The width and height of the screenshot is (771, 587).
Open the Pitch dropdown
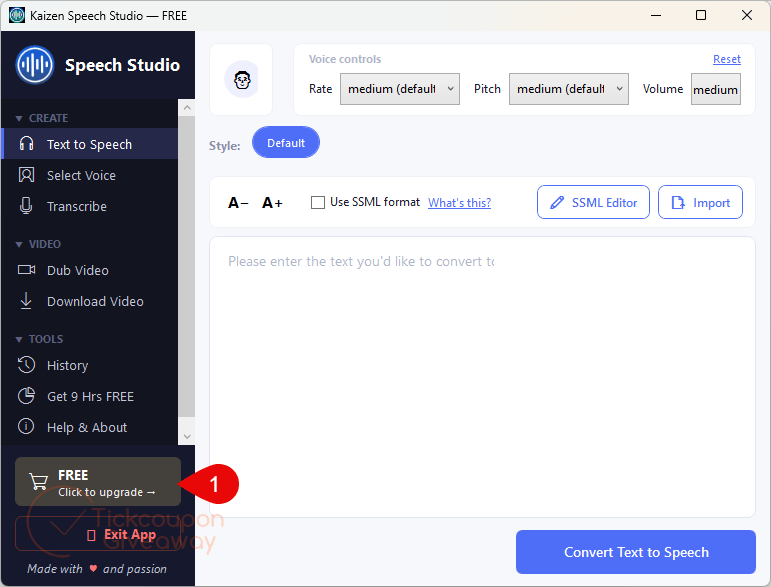click(568, 89)
